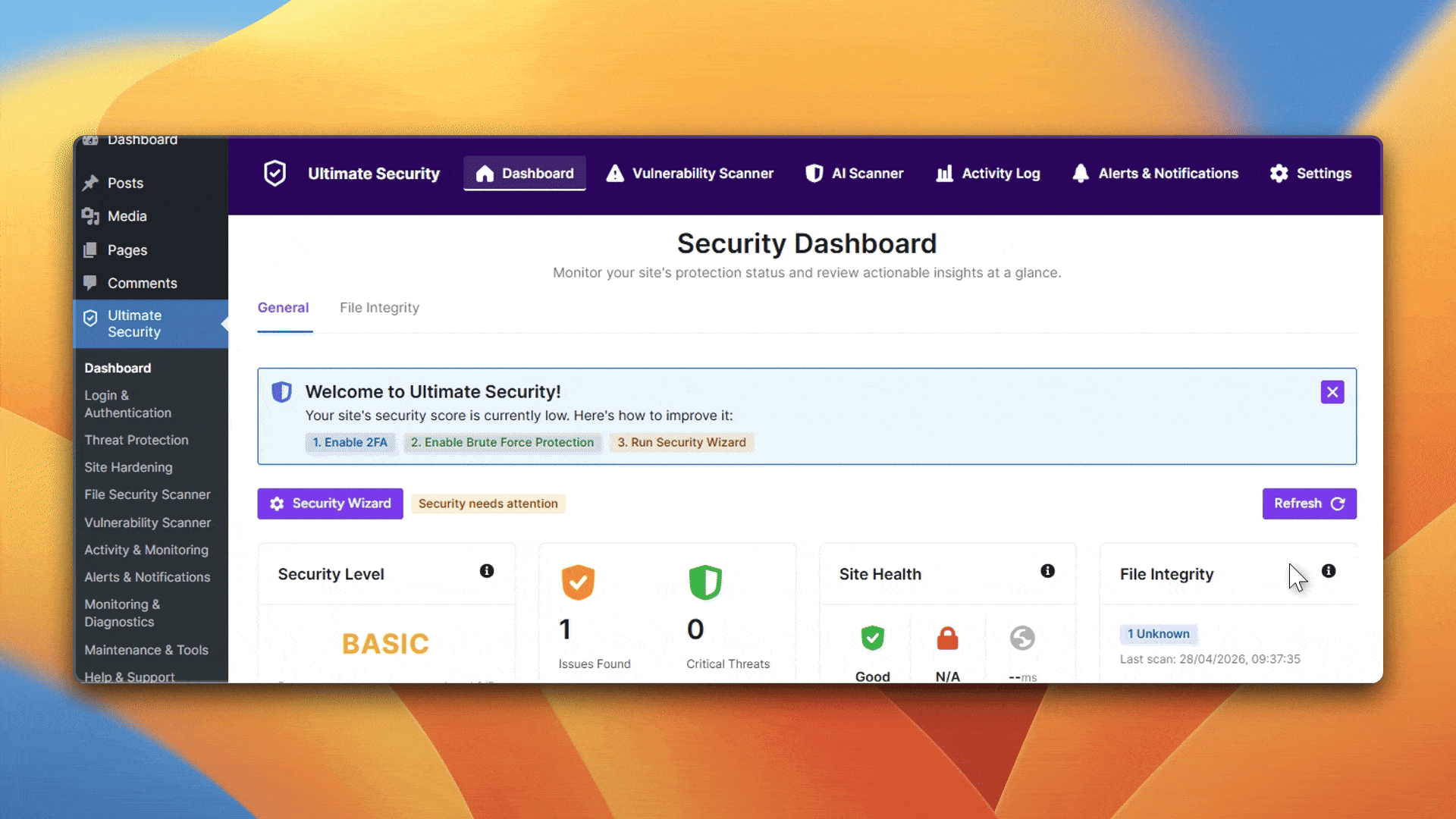
Task: Click the shield icon next to AI Scanner
Action: (814, 174)
